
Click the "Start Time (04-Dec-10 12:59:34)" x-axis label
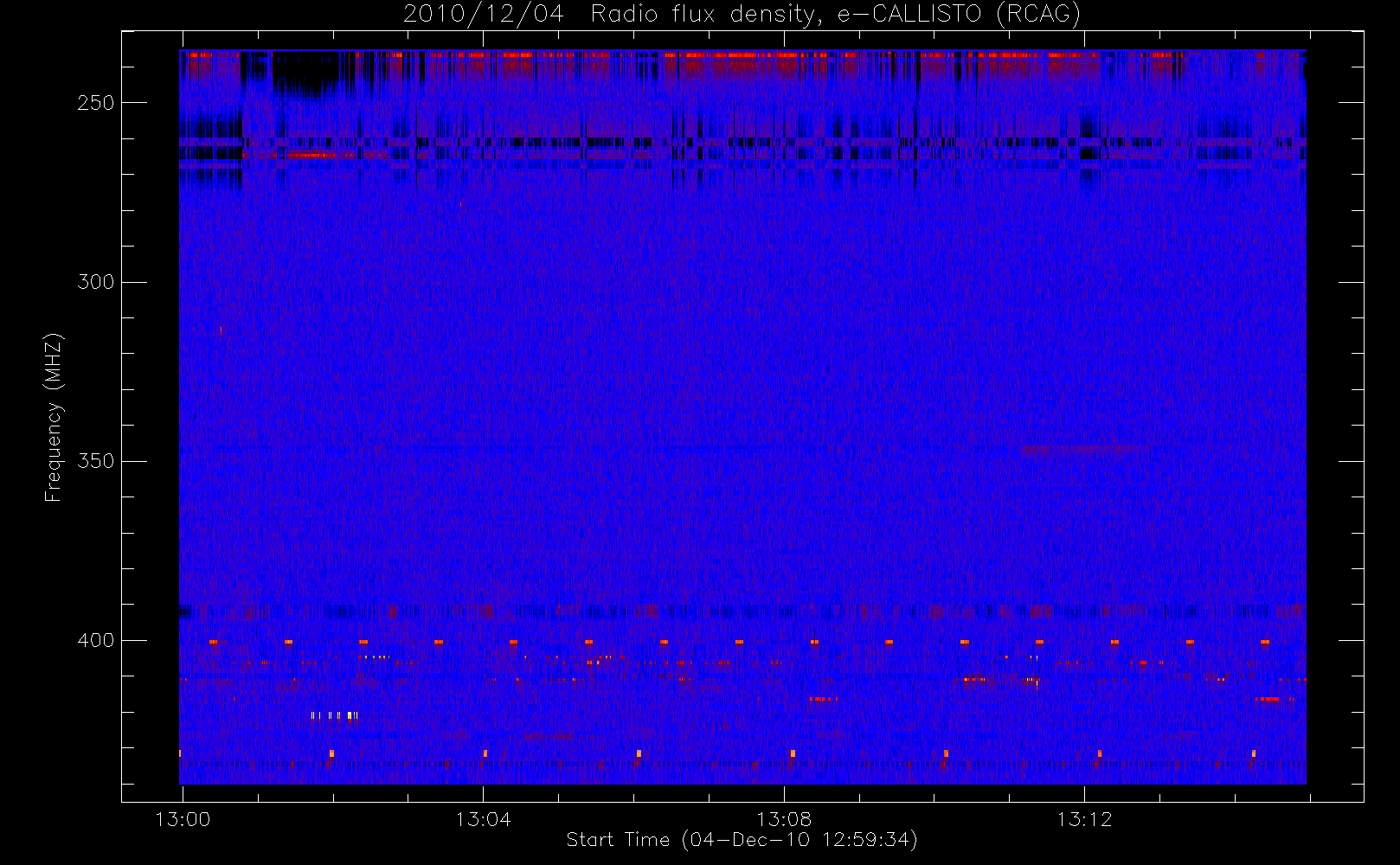click(742, 840)
